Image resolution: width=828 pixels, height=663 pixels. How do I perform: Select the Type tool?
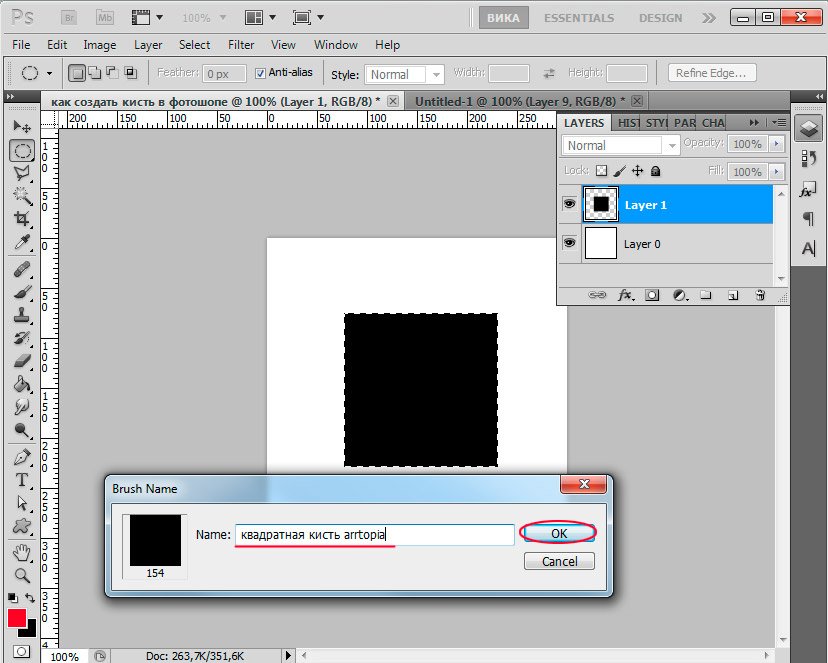coord(22,480)
